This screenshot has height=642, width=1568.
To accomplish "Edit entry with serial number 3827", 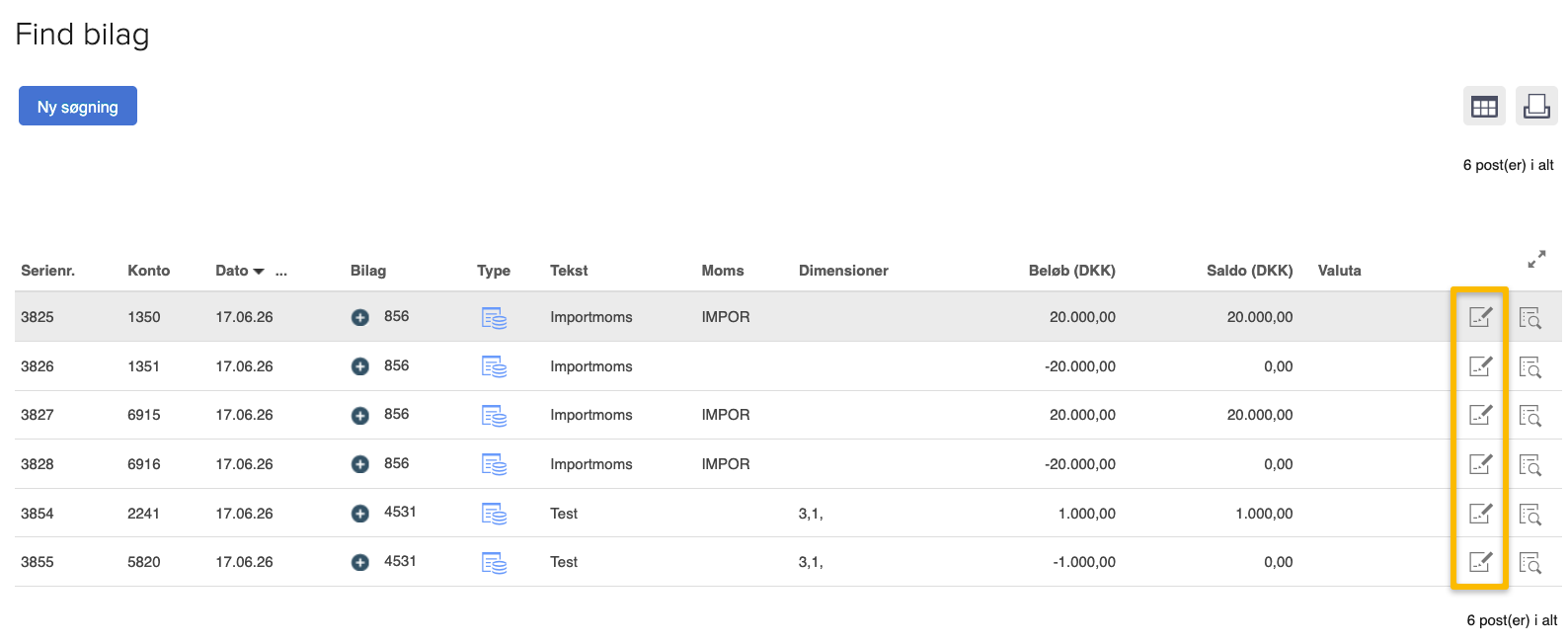I will coord(1479,415).
